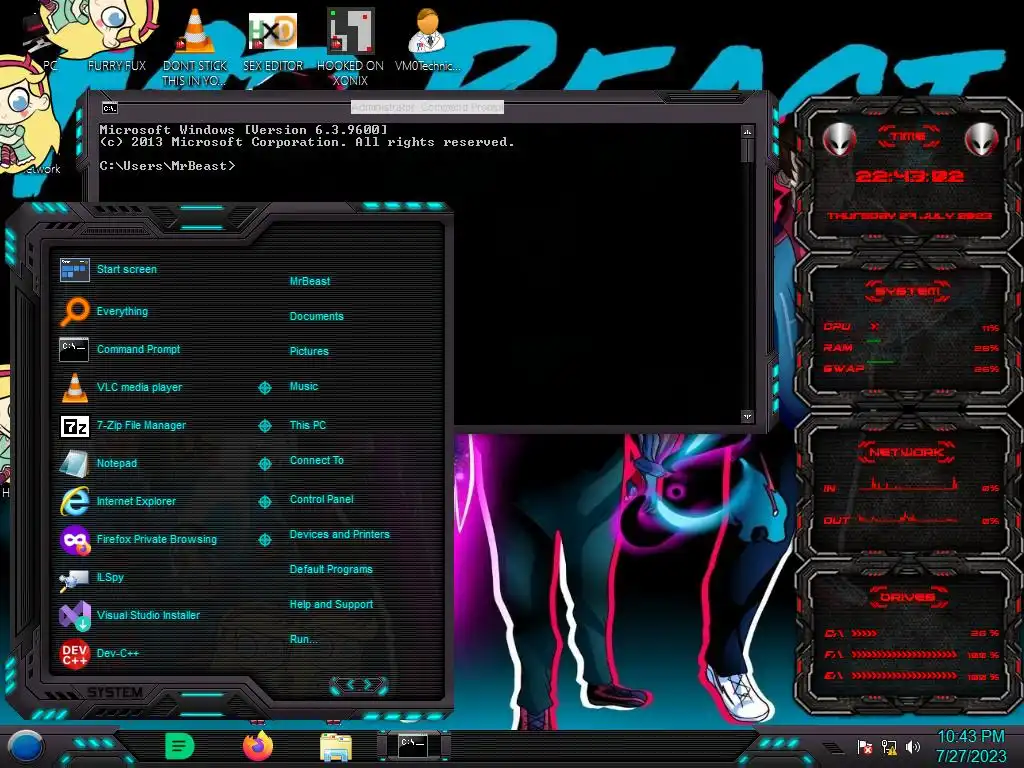The width and height of the screenshot is (1024, 768).
Task: Click the Start orb on the taskbar
Action: click(26, 746)
